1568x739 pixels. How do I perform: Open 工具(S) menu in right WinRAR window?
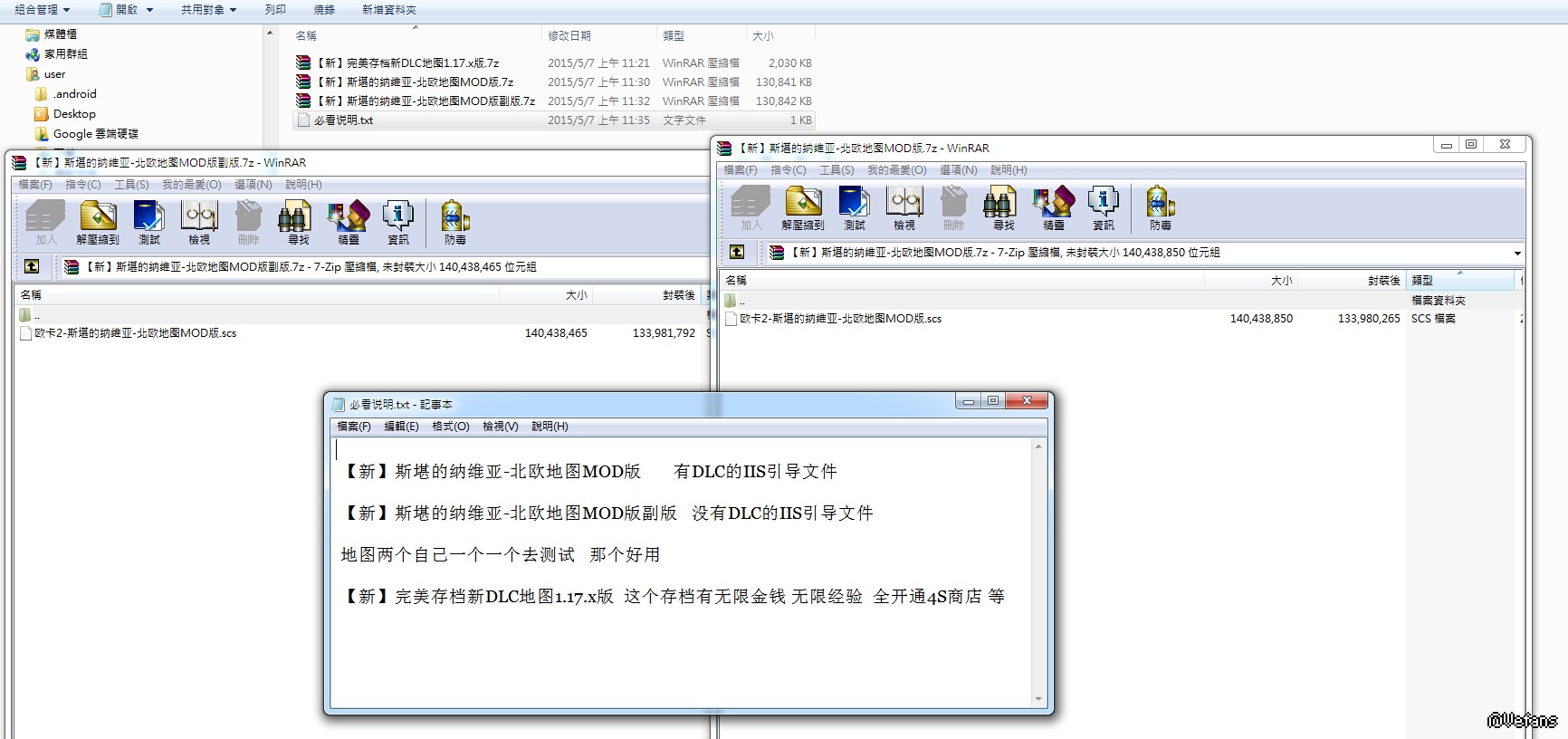(837, 170)
